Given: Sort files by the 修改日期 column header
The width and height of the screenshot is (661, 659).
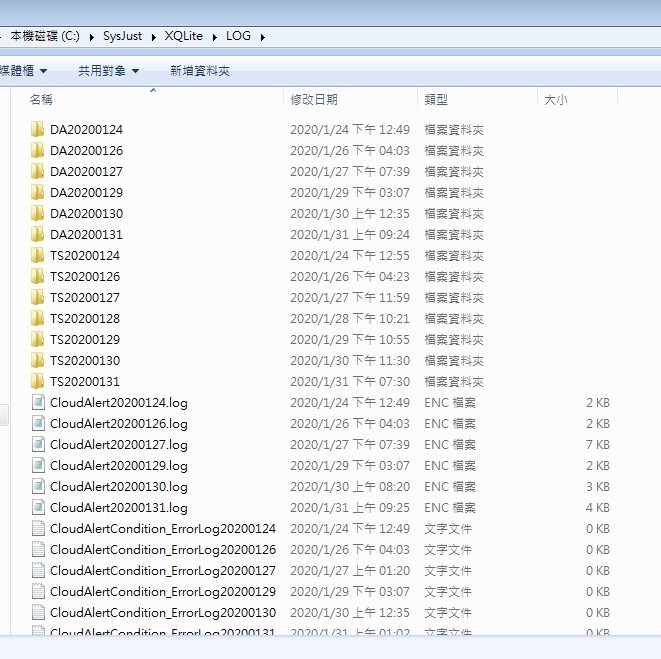Looking at the screenshot, I should pyautogui.click(x=314, y=100).
